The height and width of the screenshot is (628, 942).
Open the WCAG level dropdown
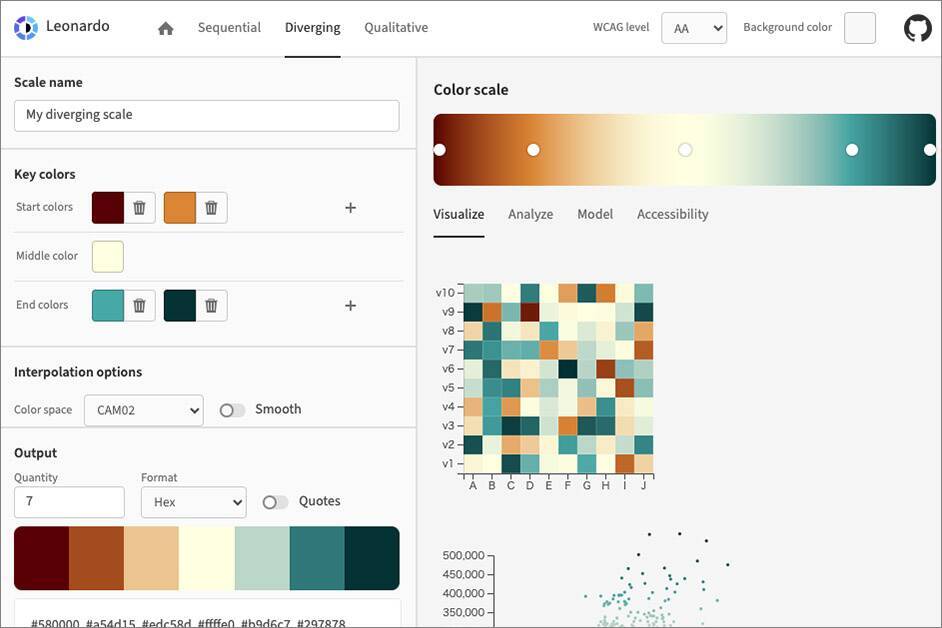click(x=694, y=28)
